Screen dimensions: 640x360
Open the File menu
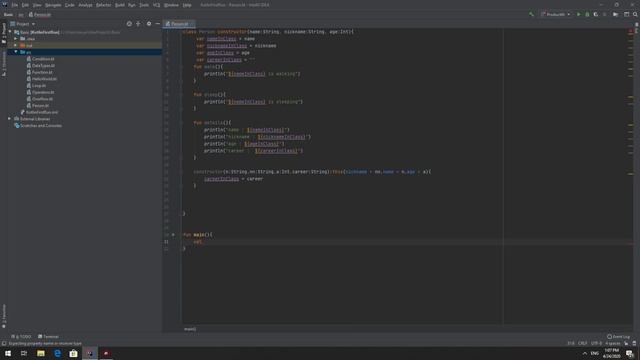15,5
